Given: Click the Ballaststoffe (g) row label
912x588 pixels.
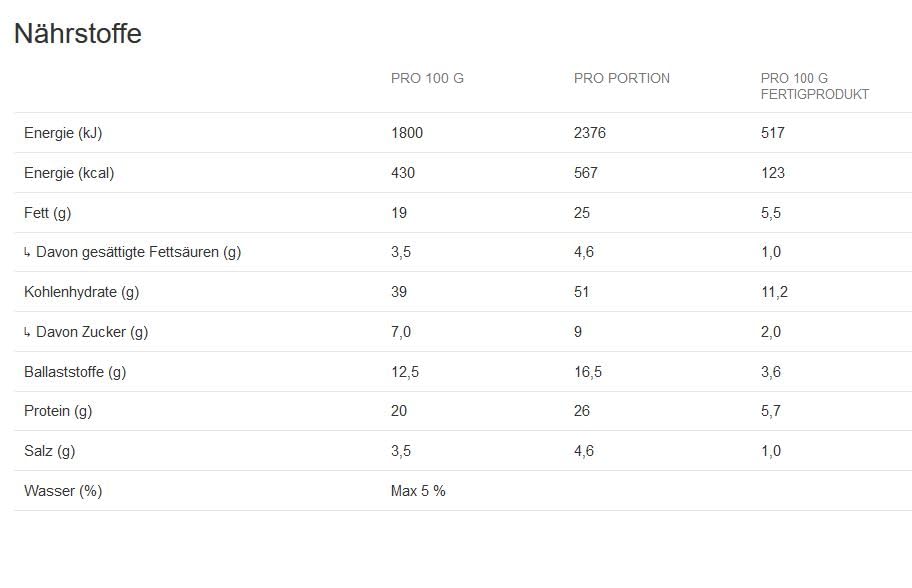Looking at the screenshot, I should pos(75,372).
